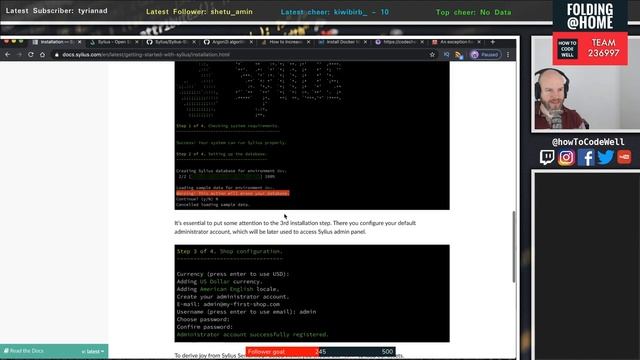Click the lock icon in the address bar
The width and height of the screenshot is (640, 360).
pos(57,55)
